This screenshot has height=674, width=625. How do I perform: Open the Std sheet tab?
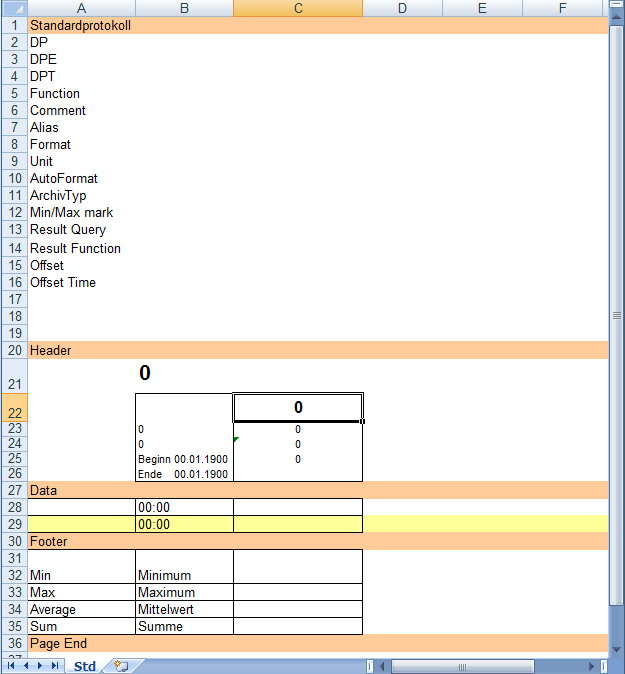click(x=85, y=665)
